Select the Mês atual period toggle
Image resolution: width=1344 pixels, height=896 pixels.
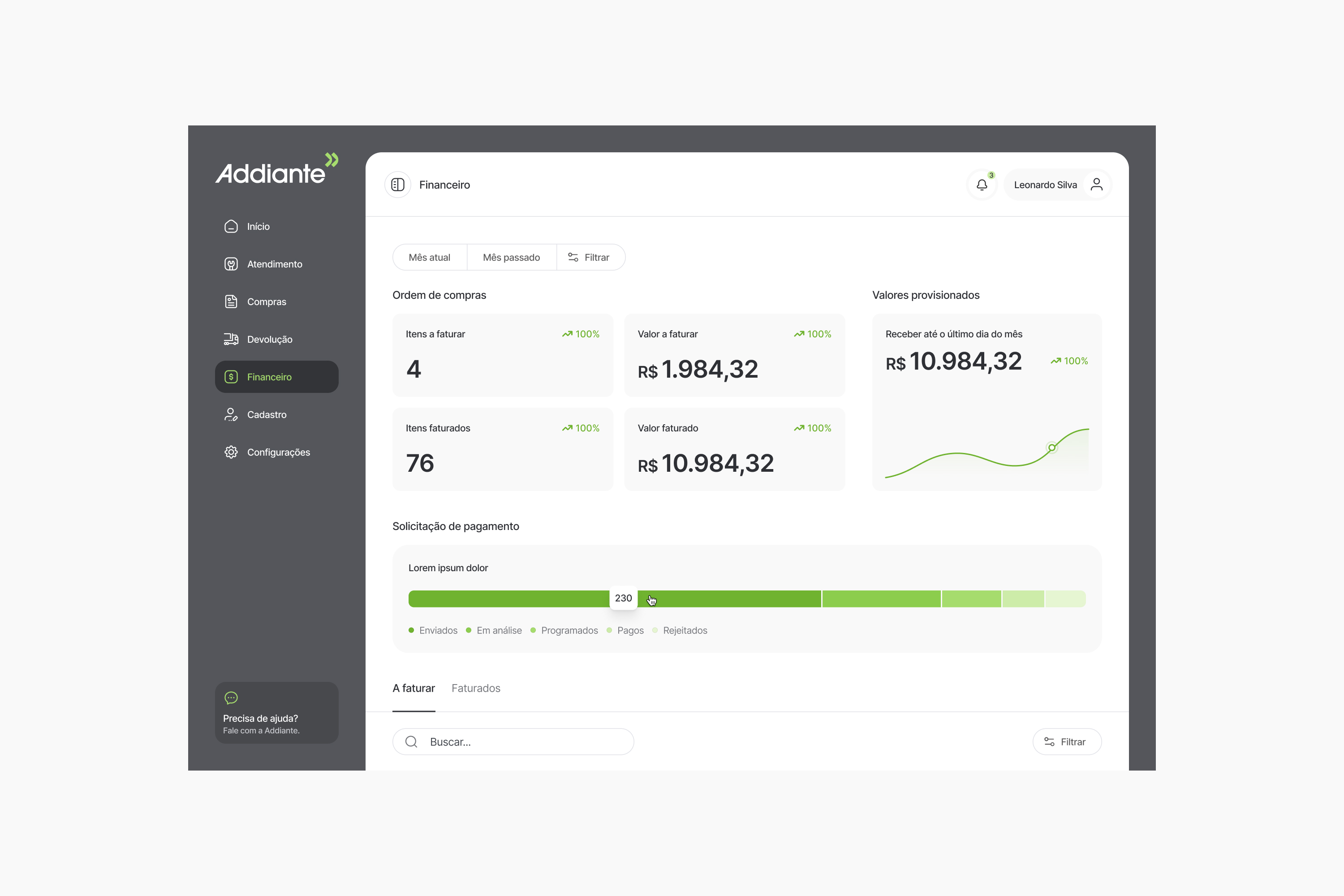tap(429, 257)
